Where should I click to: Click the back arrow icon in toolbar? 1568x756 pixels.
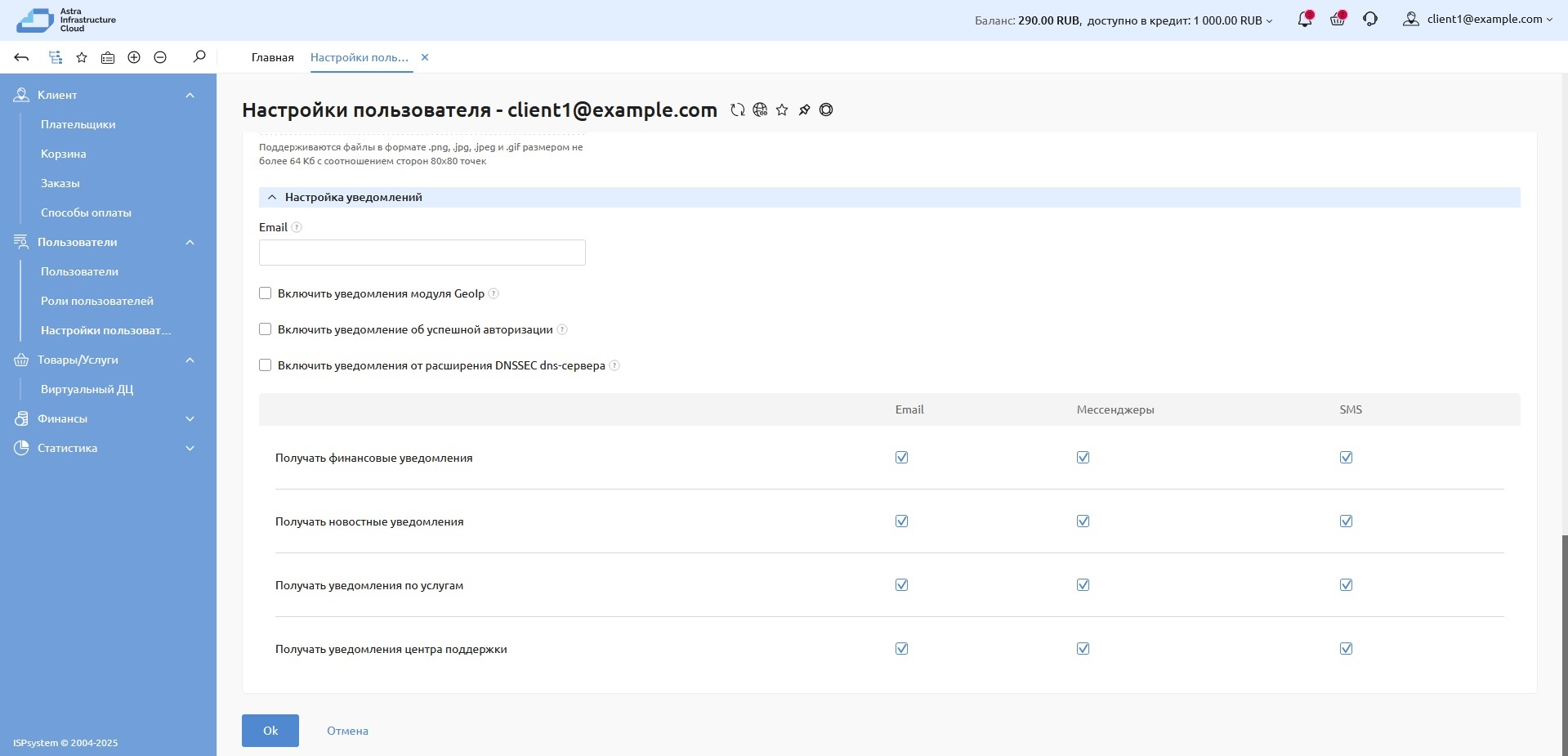click(22, 57)
